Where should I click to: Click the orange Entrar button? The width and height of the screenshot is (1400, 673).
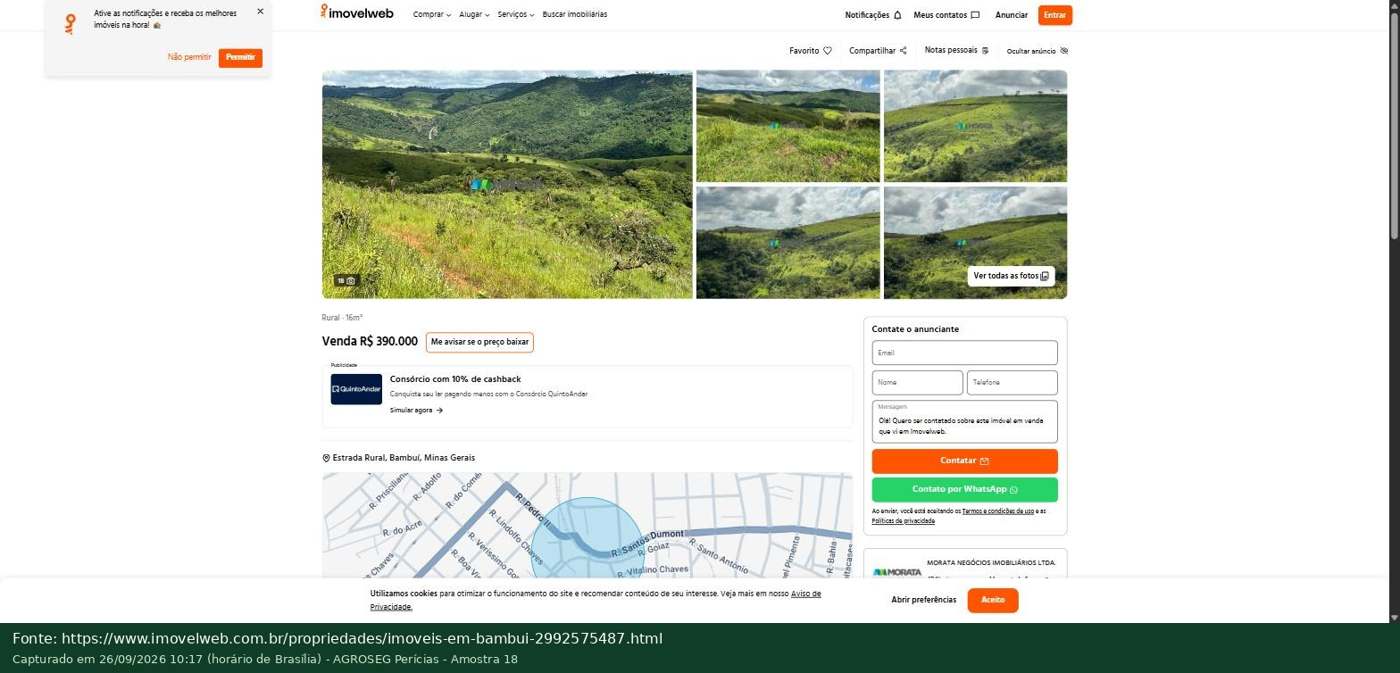point(1055,15)
